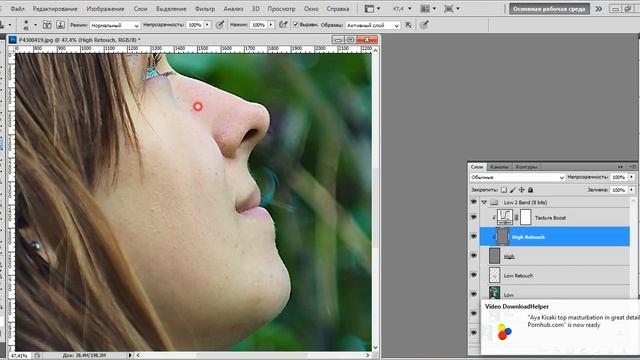Viewport: 640px width, 360px height.
Task: Open the Слои menu
Action: tap(140, 9)
